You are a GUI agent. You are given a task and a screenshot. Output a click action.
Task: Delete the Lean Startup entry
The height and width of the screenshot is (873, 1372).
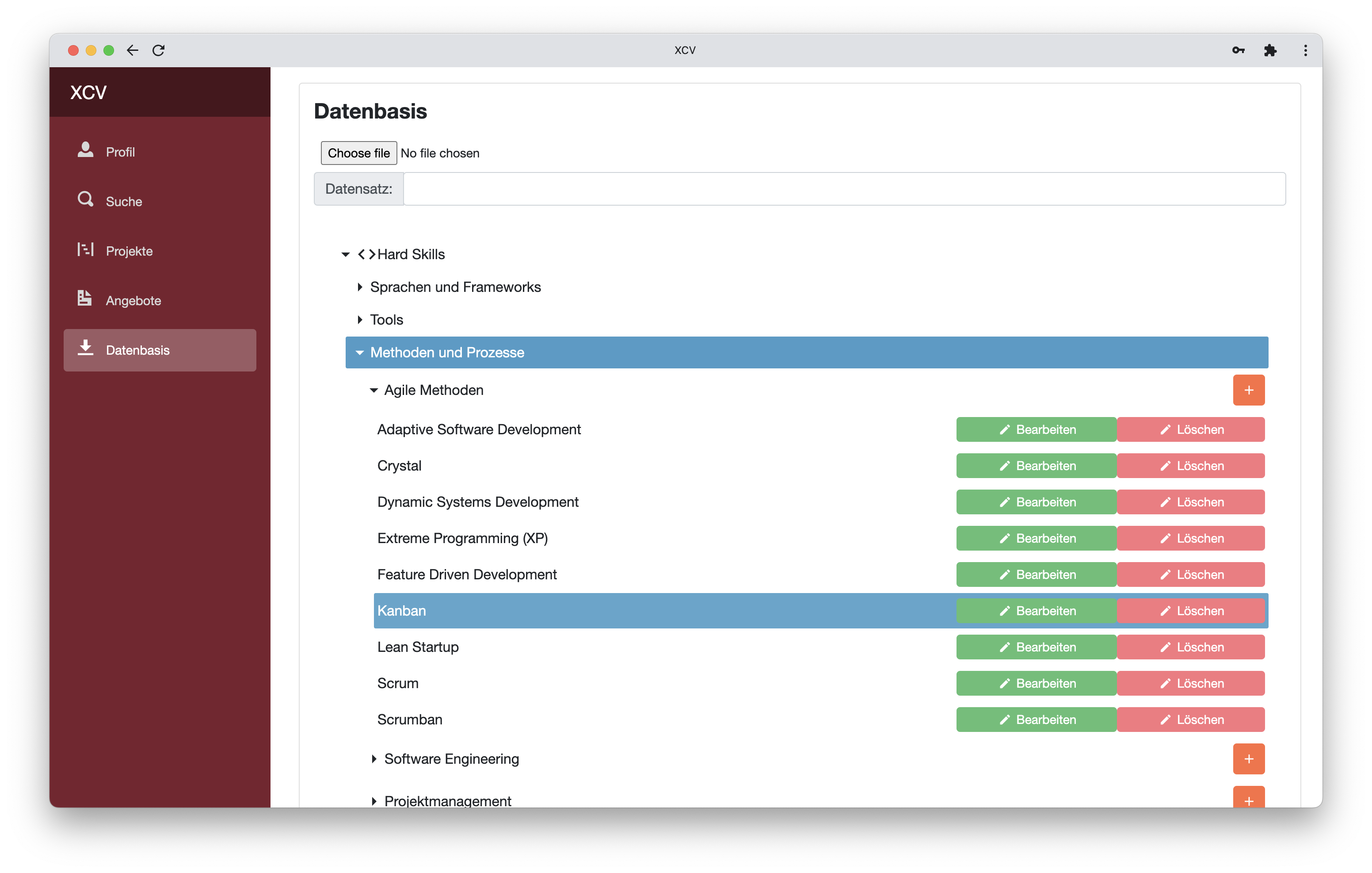pyautogui.click(x=1190, y=647)
